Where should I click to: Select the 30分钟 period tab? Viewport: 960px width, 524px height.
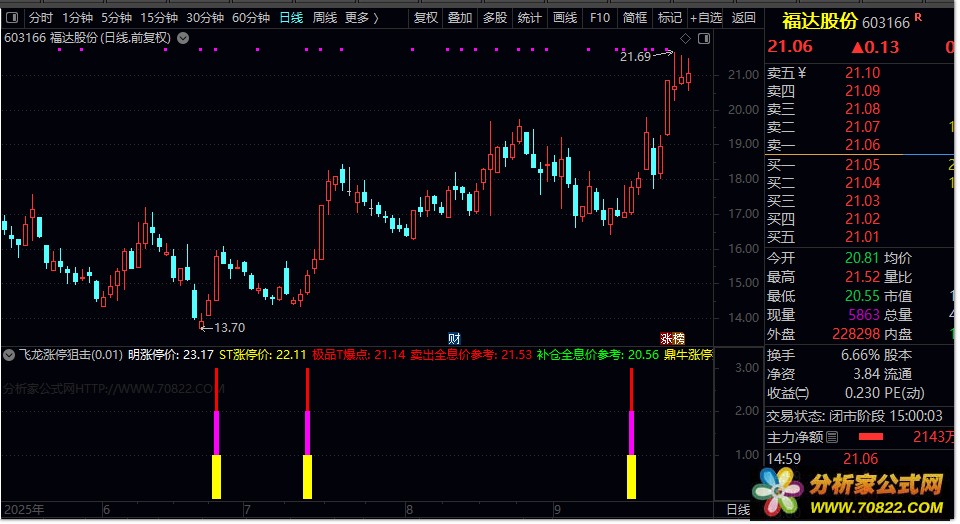click(x=204, y=18)
